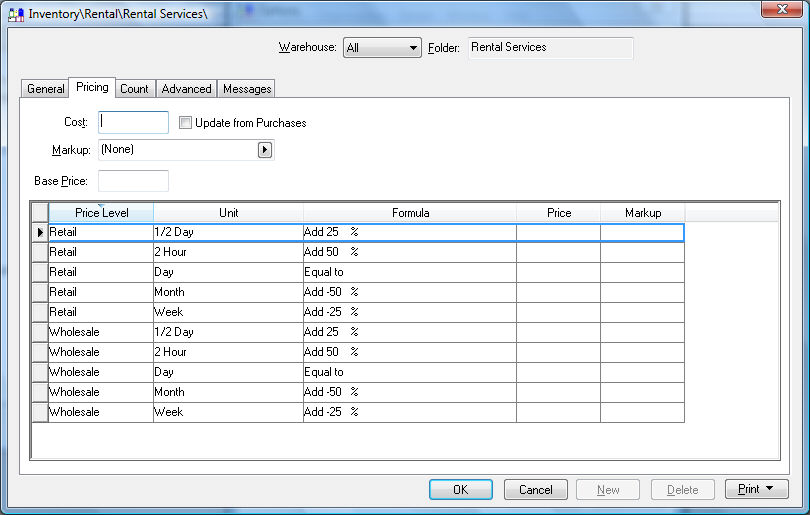Open the Messages tab
This screenshot has width=810, height=515.
pos(247,89)
